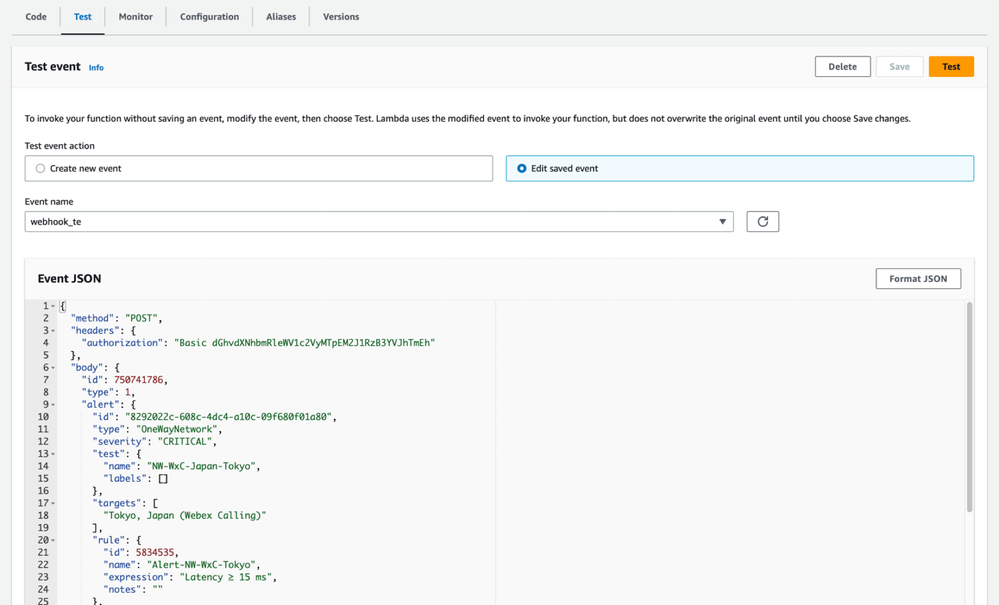
Task: Click the rule id 5834535
Action: (x=155, y=552)
